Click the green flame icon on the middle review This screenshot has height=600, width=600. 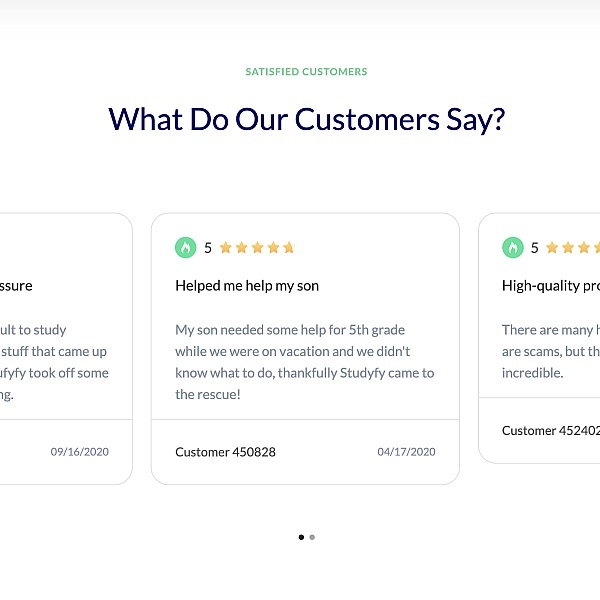[x=186, y=248]
